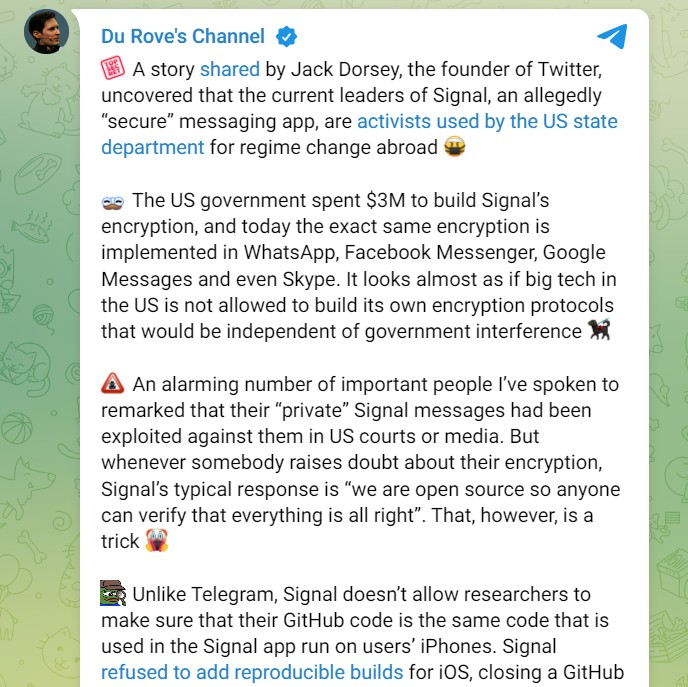Screen dimensions: 688x687
Task: Open "refused to add reproducible builds" link
Action: click(x=252, y=672)
